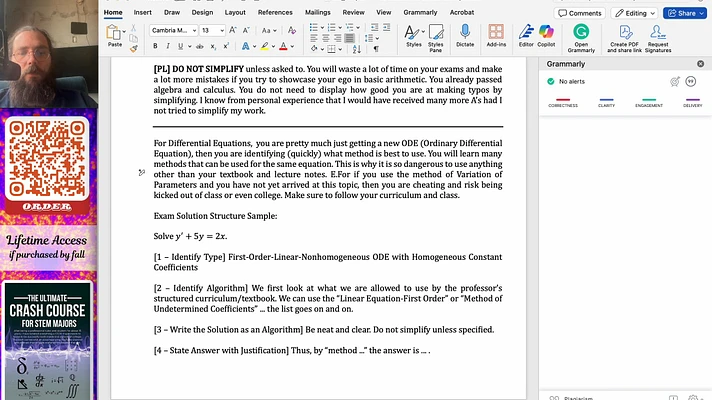712x400 pixels.
Task: Launch the Editor tool
Action: (526, 36)
